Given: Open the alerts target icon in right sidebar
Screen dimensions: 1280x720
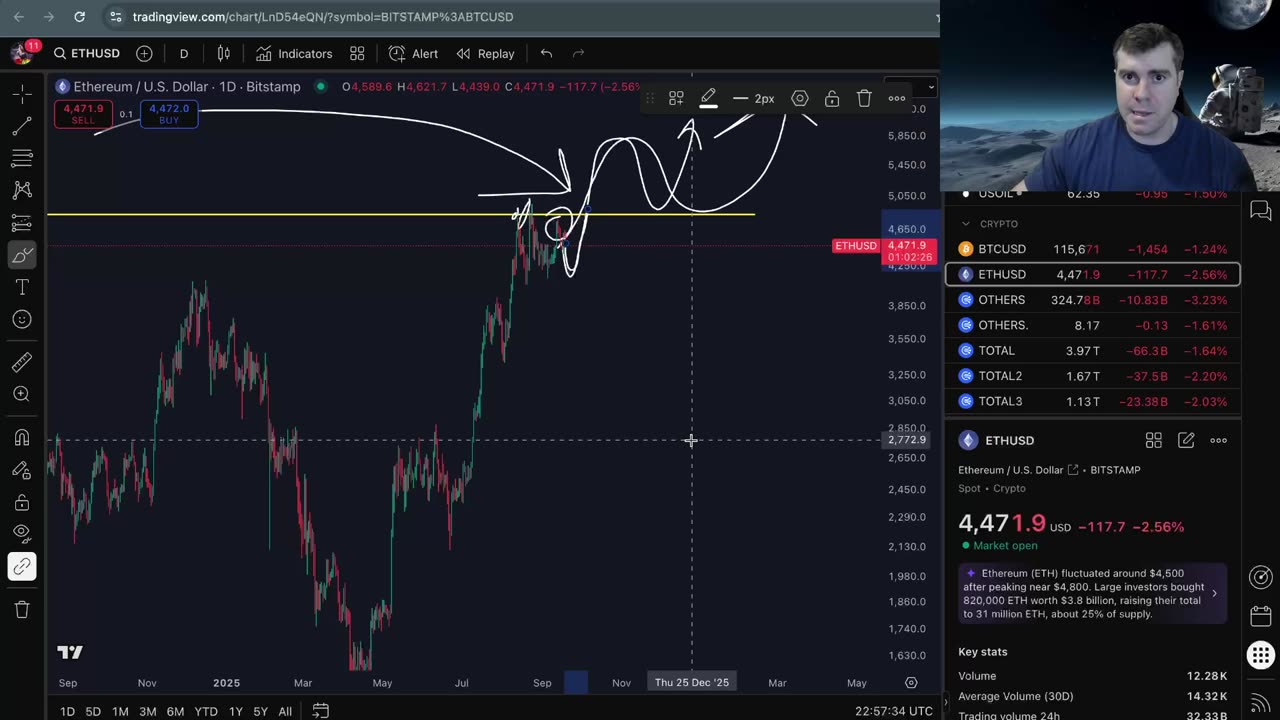Looking at the screenshot, I should (1261, 577).
